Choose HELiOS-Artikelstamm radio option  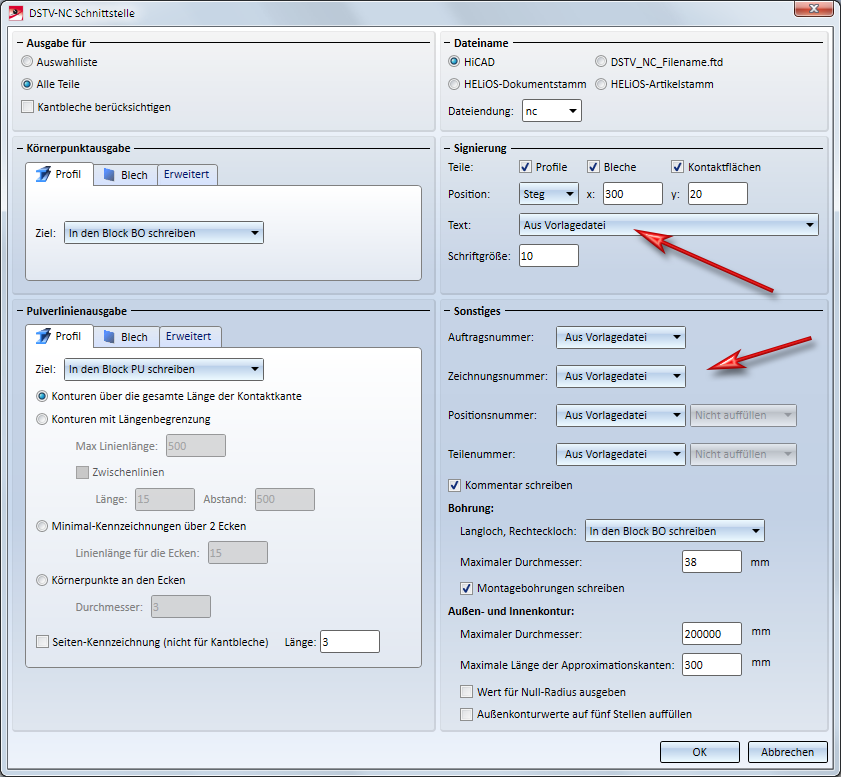coord(601,84)
